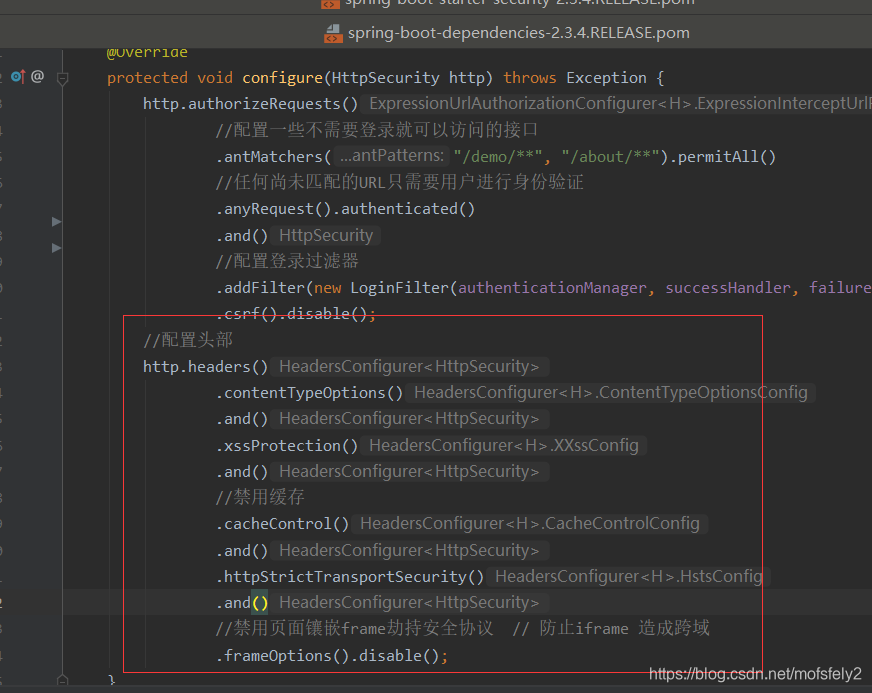
Task: Click the ExpressionUrlAuthorizationConfigurer inlay hint
Action: click(617, 103)
